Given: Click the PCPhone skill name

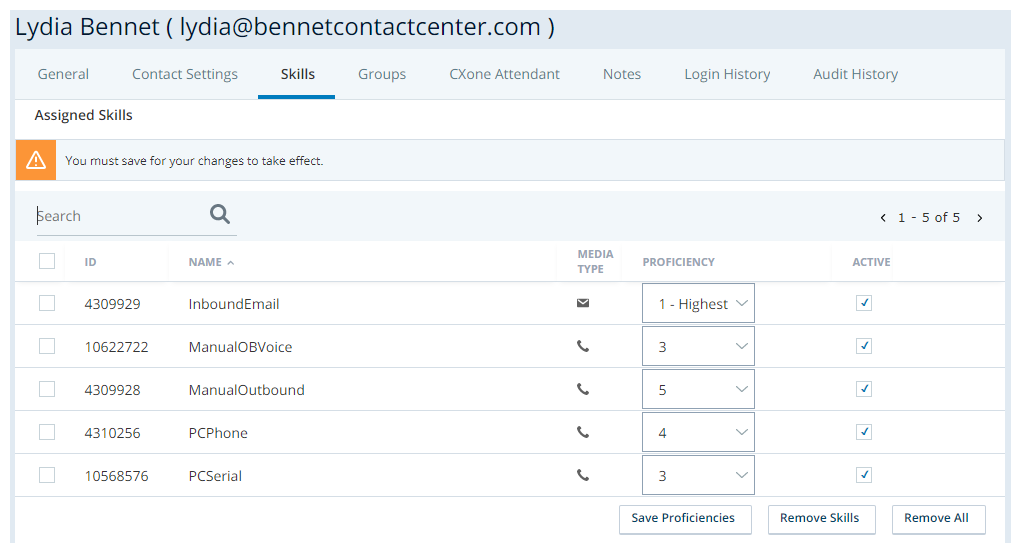Looking at the screenshot, I should tap(218, 433).
